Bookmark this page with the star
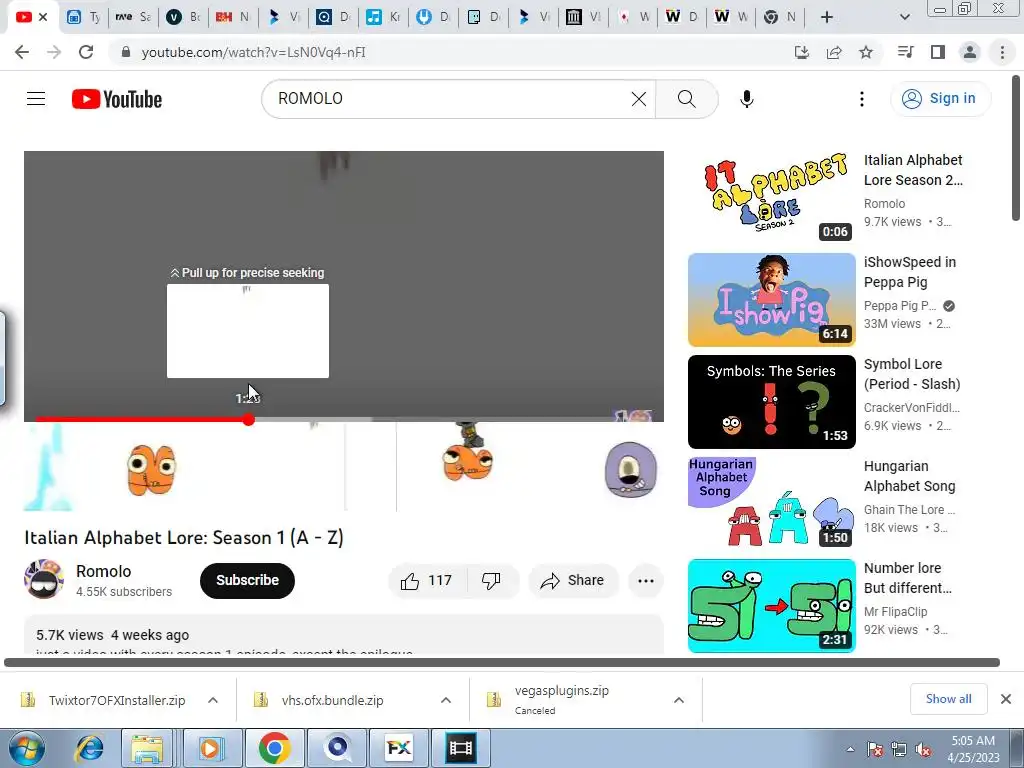 tap(866, 52)
